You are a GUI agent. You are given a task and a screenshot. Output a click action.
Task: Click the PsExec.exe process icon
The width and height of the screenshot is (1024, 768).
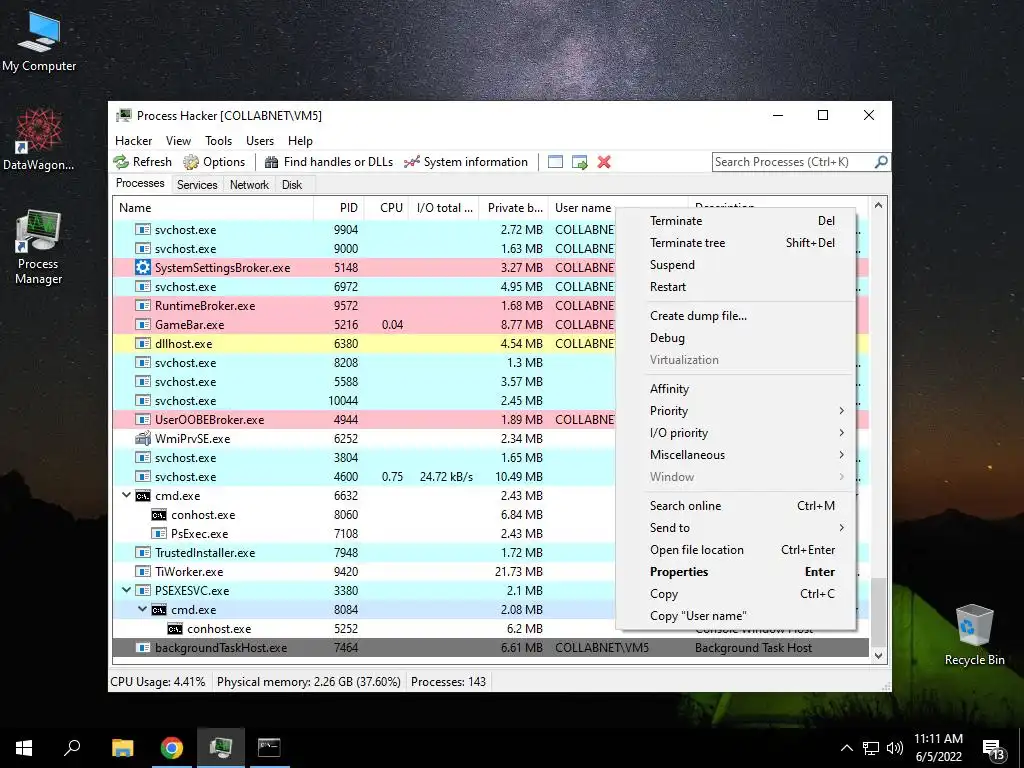[x=159, y=534]
